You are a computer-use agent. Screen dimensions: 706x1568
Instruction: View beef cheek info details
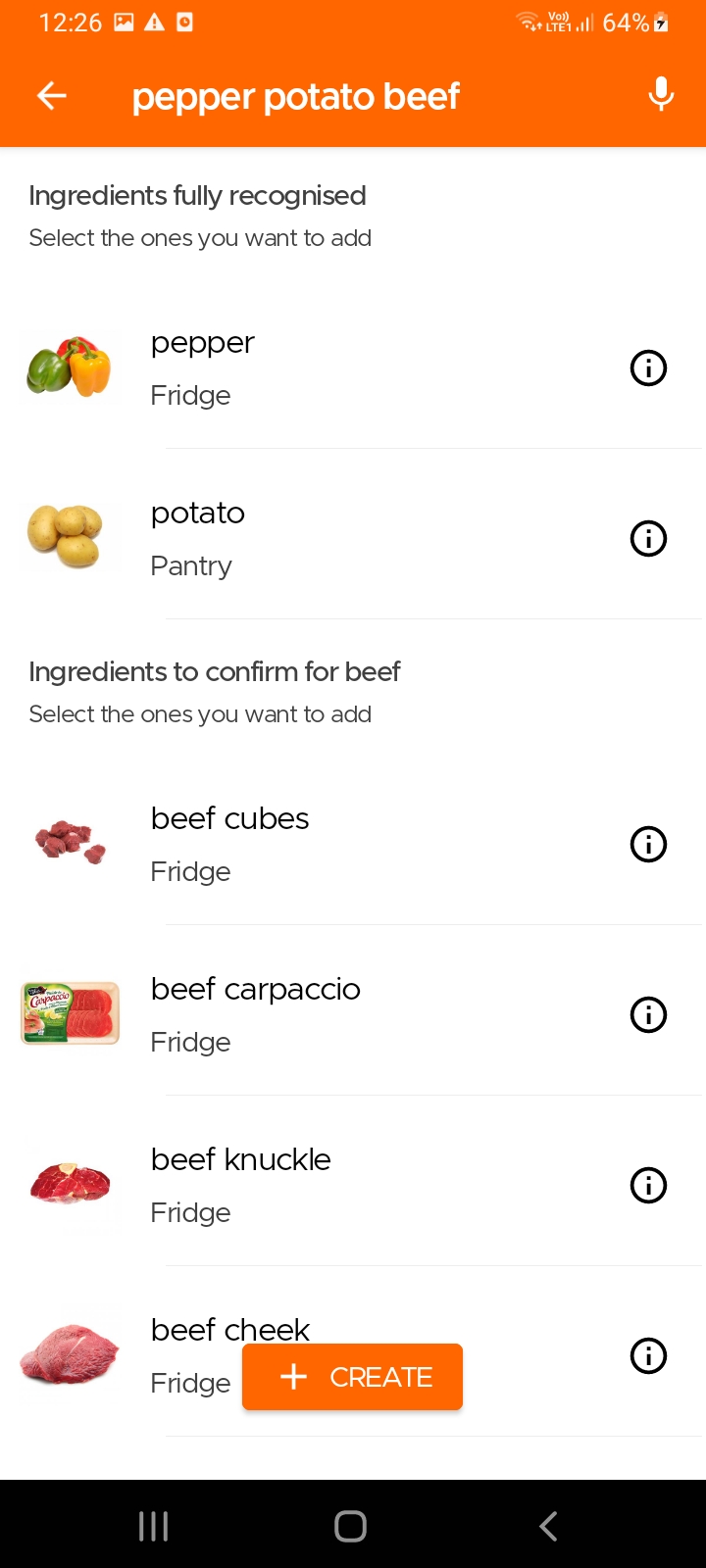pyautogui.click(x=648, y=1355)
